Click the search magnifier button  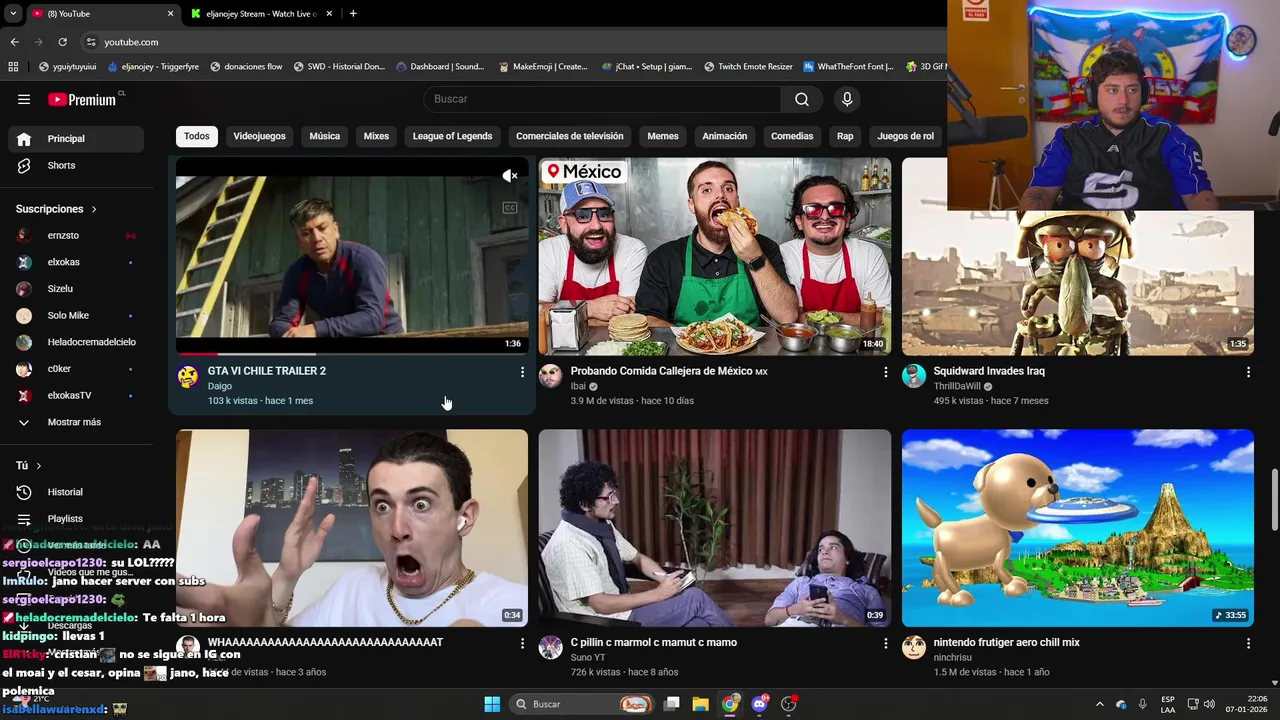802,99
